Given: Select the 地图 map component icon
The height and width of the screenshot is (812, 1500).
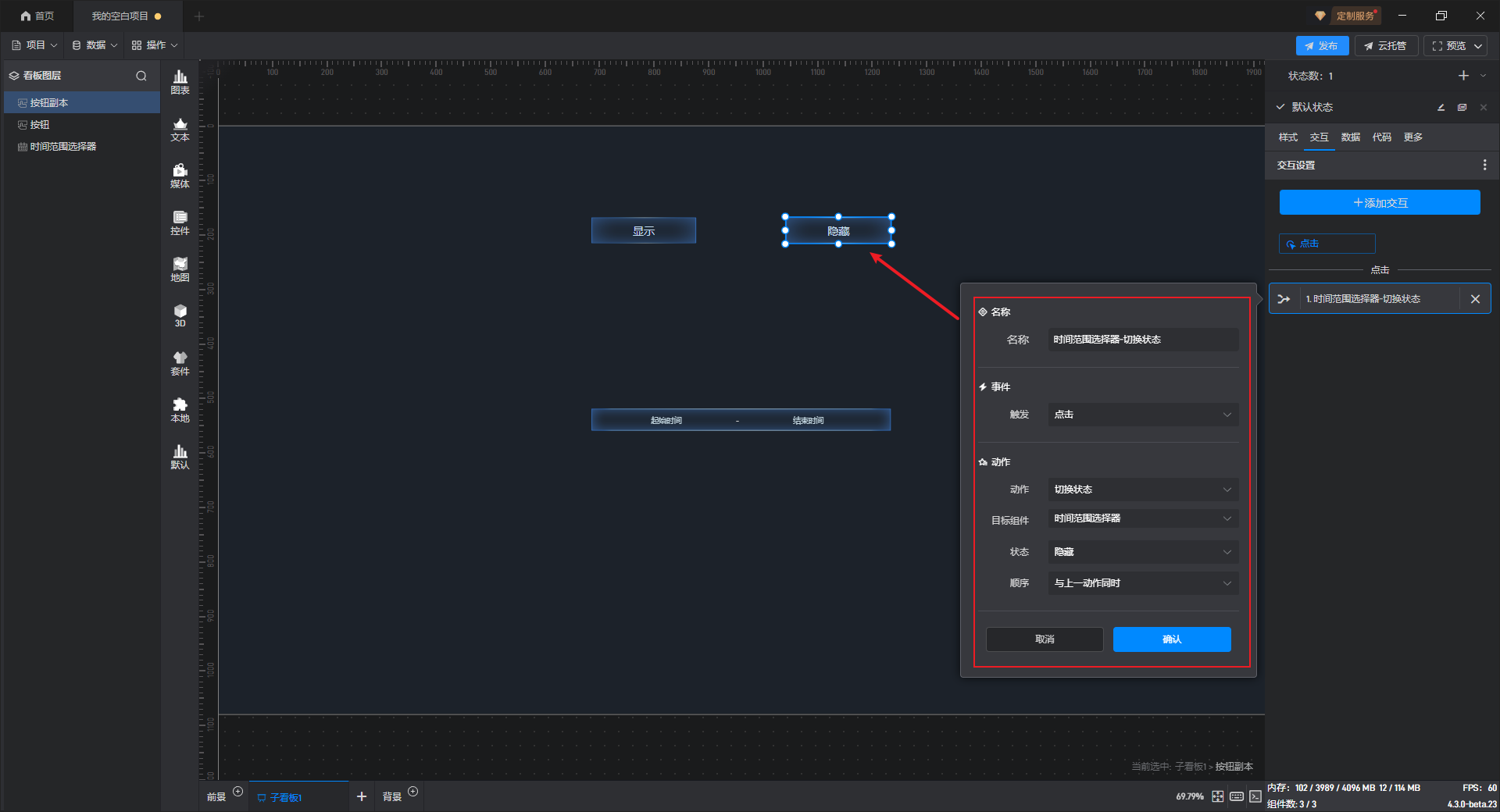Looking at the screenshot, I should [x=180, y=269].
